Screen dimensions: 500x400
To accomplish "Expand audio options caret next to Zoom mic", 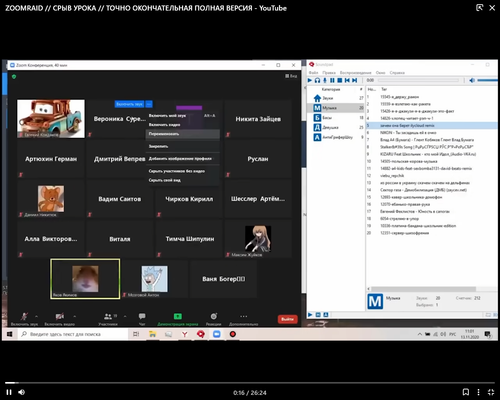I will [36, 316].
